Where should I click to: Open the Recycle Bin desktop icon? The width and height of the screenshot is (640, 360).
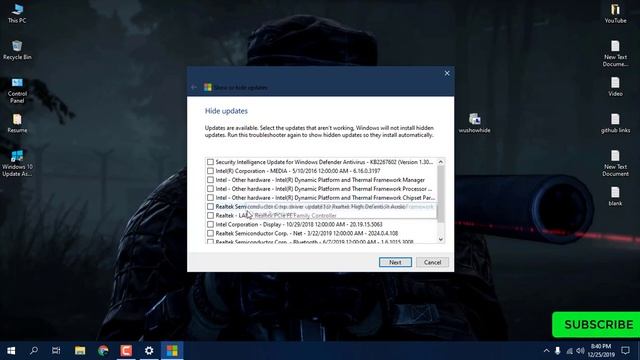[x=17, y=50]
